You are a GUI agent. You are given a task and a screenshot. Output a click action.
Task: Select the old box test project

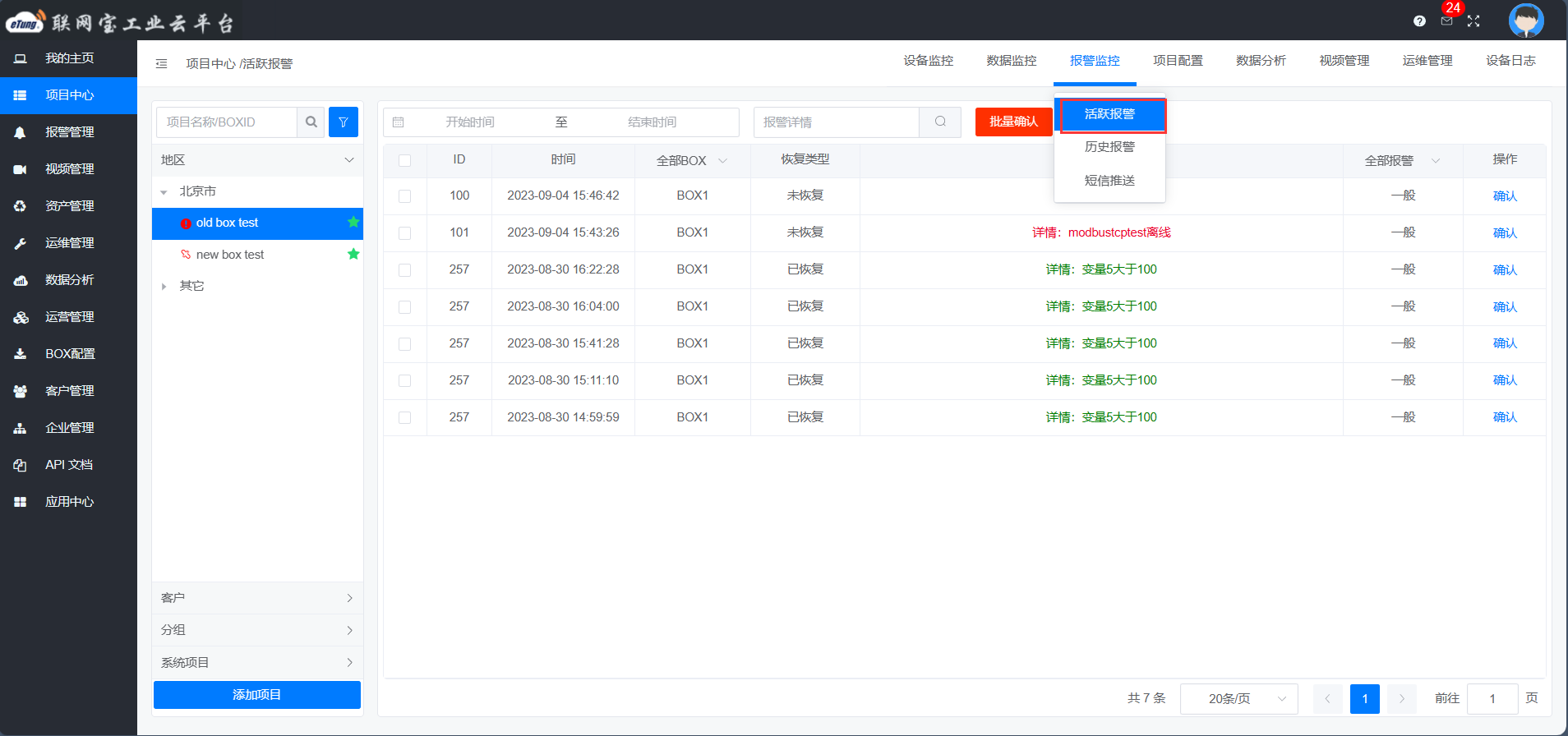pyautogui.click(x=257, y=223)
